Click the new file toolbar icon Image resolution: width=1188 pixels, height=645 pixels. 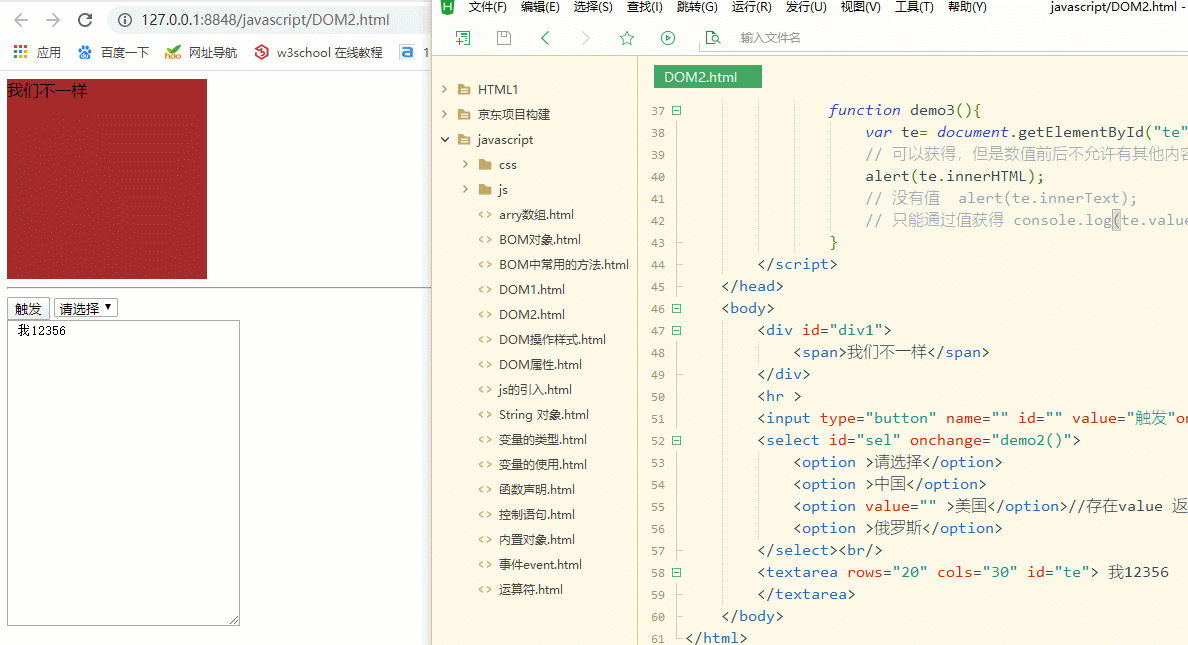[462, 38]
